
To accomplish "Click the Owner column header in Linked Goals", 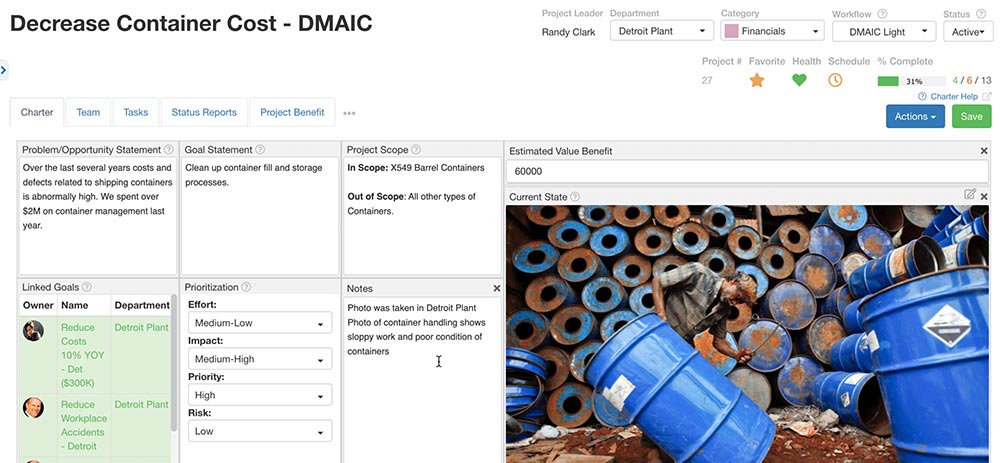I will pyautogui.click(x=38, y=305).
